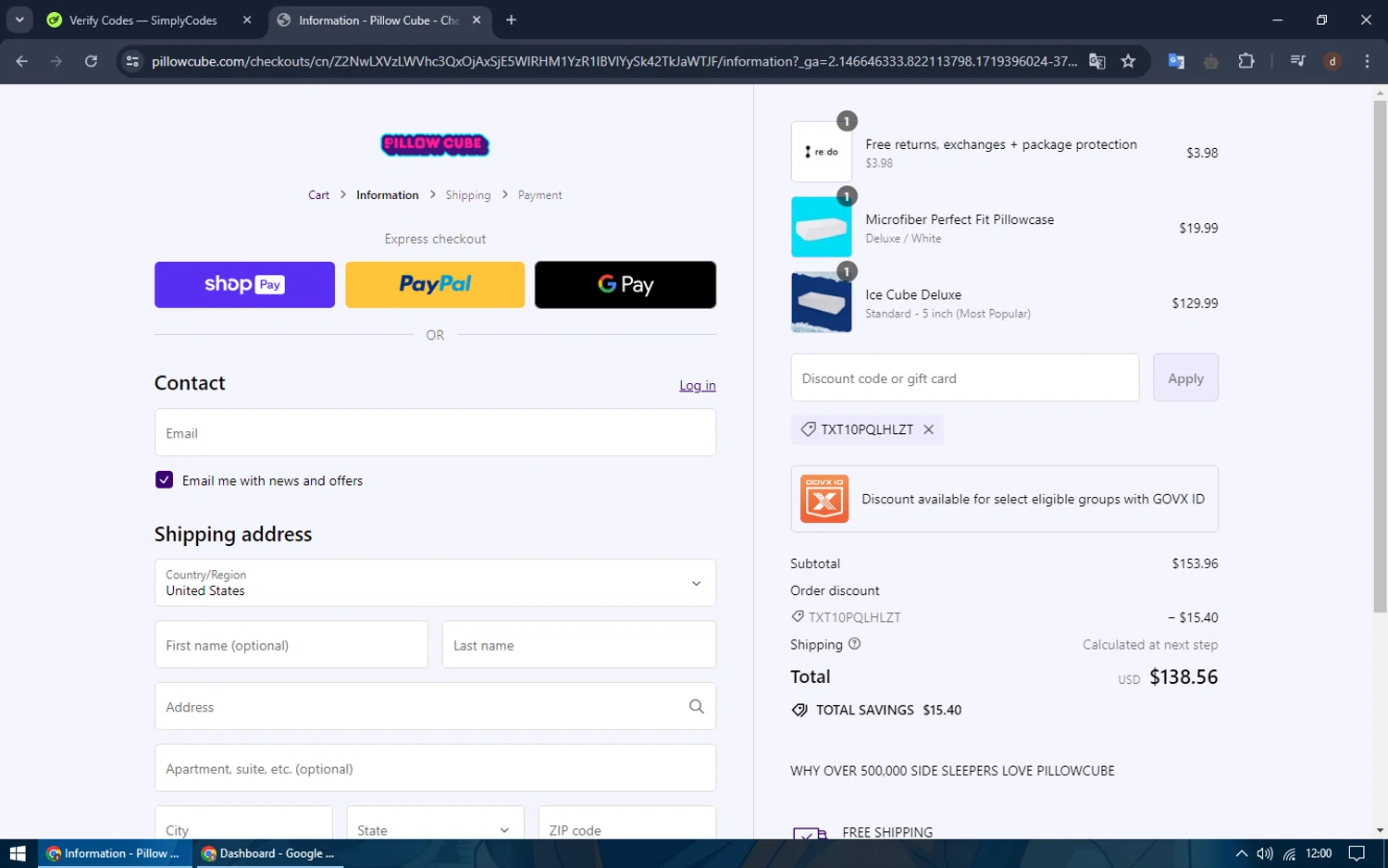Viewport: 1388px width, 868px height.
Task: Click the Ice Cube Deluxe price $129.99
Action: point(1195,303)
